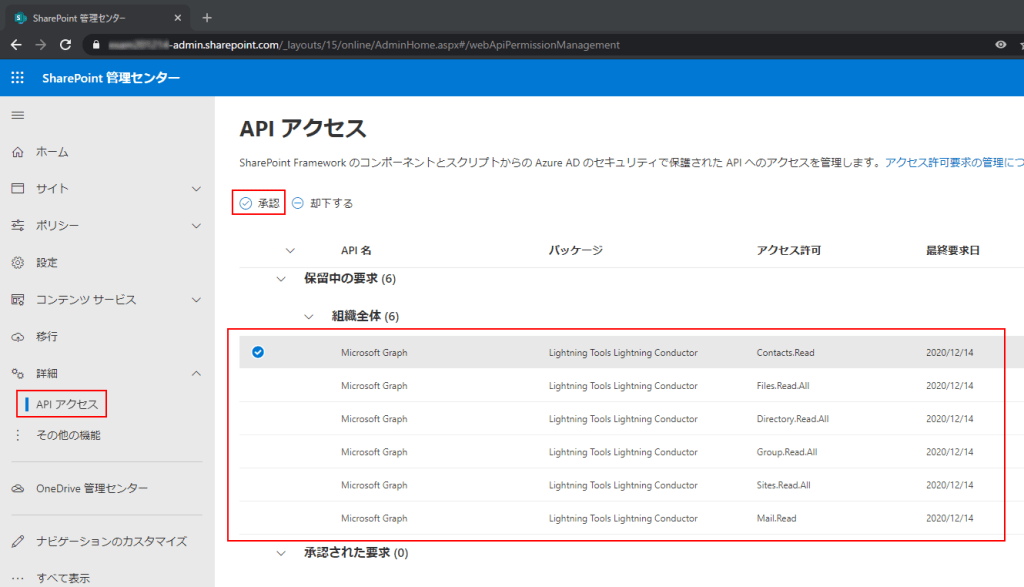1024x587 pixels.
Task: Collapse the pending requests group
Action: coord(281,279)
